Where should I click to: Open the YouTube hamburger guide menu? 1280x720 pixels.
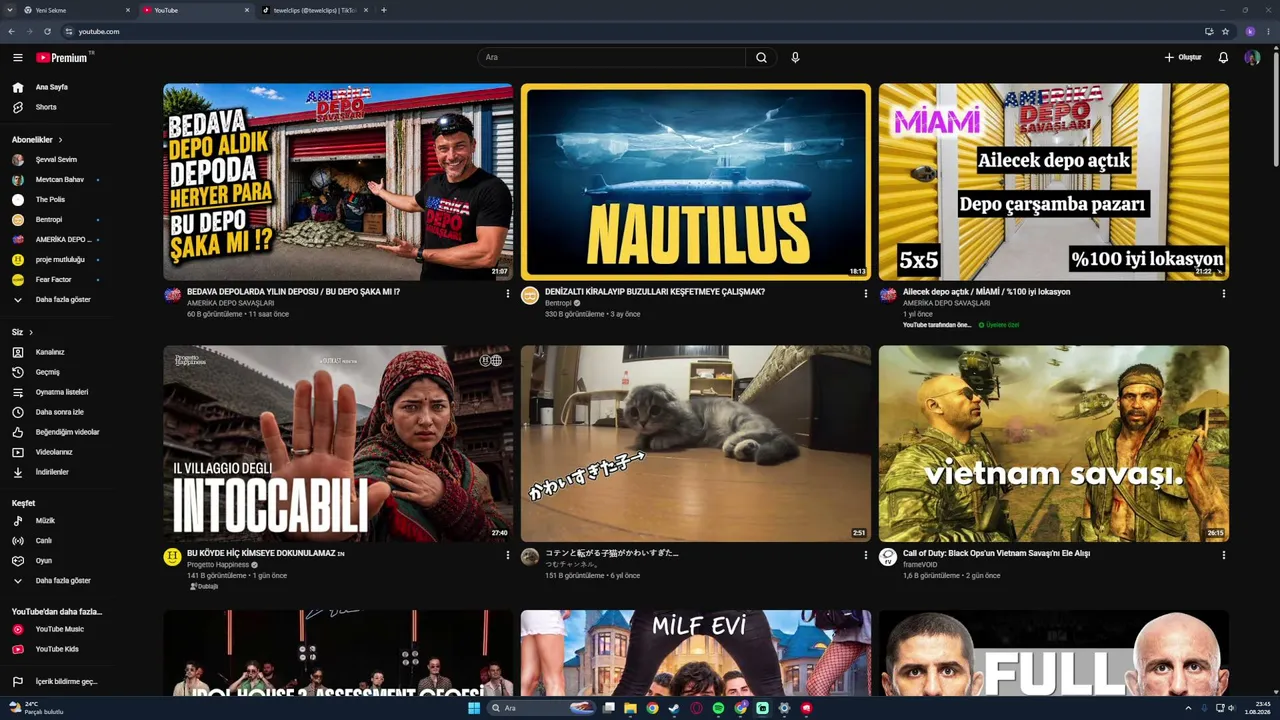(17, 58)
